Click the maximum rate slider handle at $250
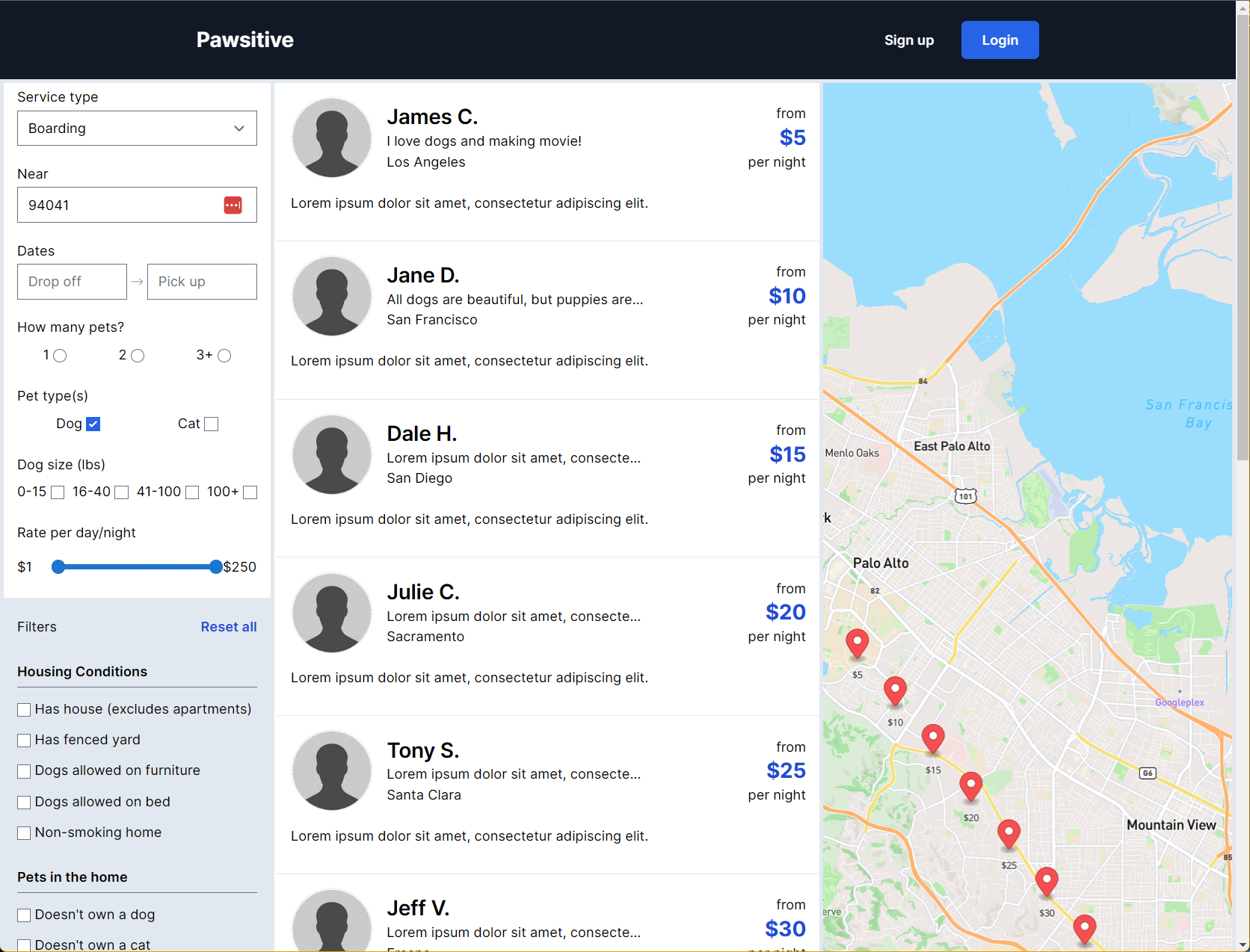1250x952 pixels. (x=216, y=567)
